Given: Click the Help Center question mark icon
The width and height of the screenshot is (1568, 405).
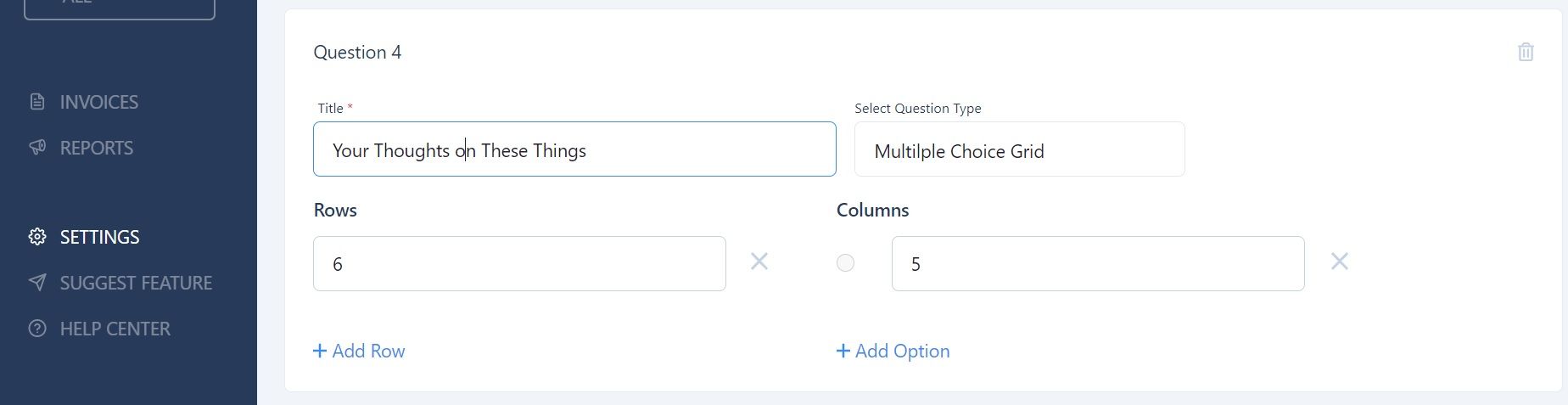Looking at the screenshot, I should 37,329.
